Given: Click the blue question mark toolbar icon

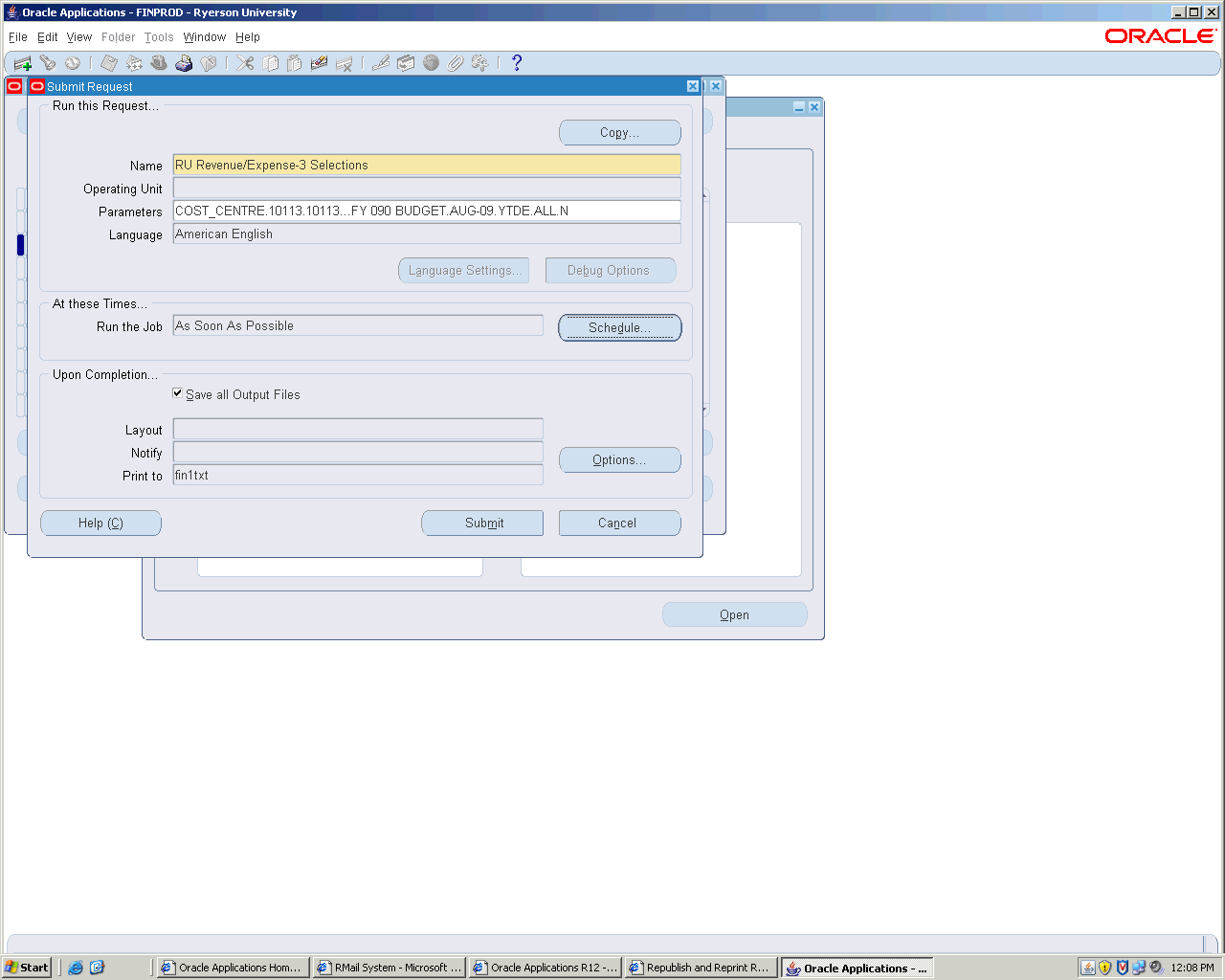Looking at the screenshot, I should (517, 63).
